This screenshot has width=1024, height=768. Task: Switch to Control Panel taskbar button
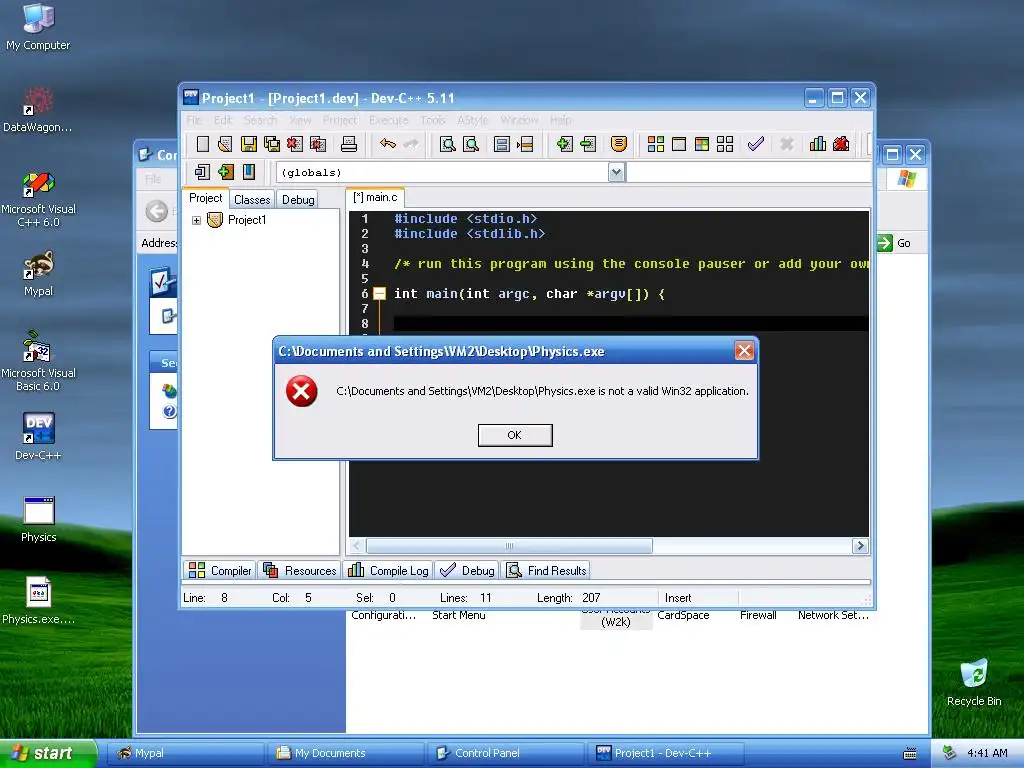tap(507, 753)
